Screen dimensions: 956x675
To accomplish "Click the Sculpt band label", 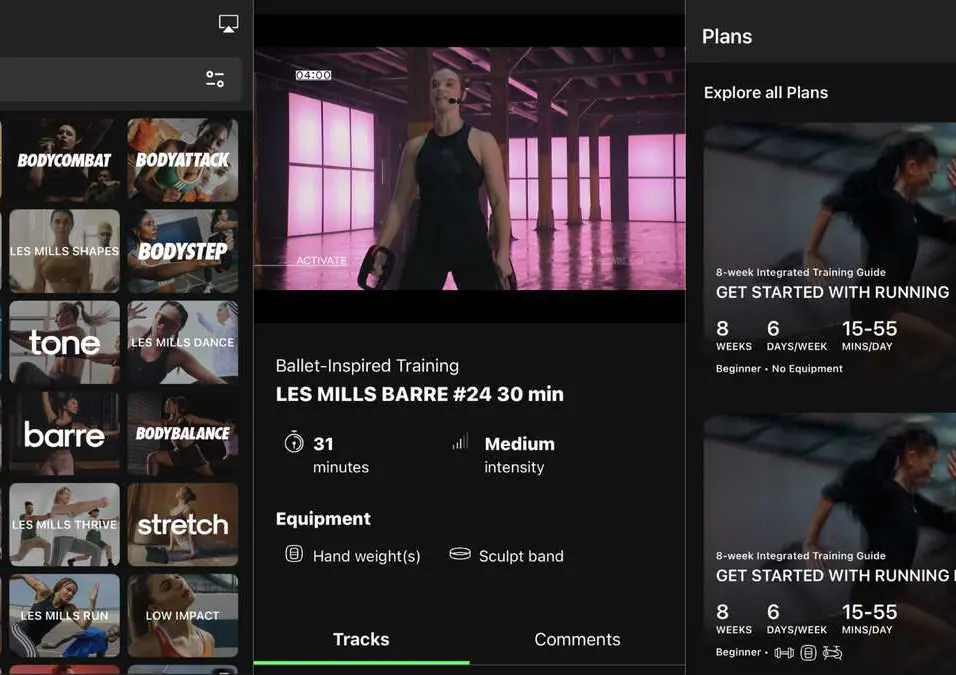I will click(521, 556).
